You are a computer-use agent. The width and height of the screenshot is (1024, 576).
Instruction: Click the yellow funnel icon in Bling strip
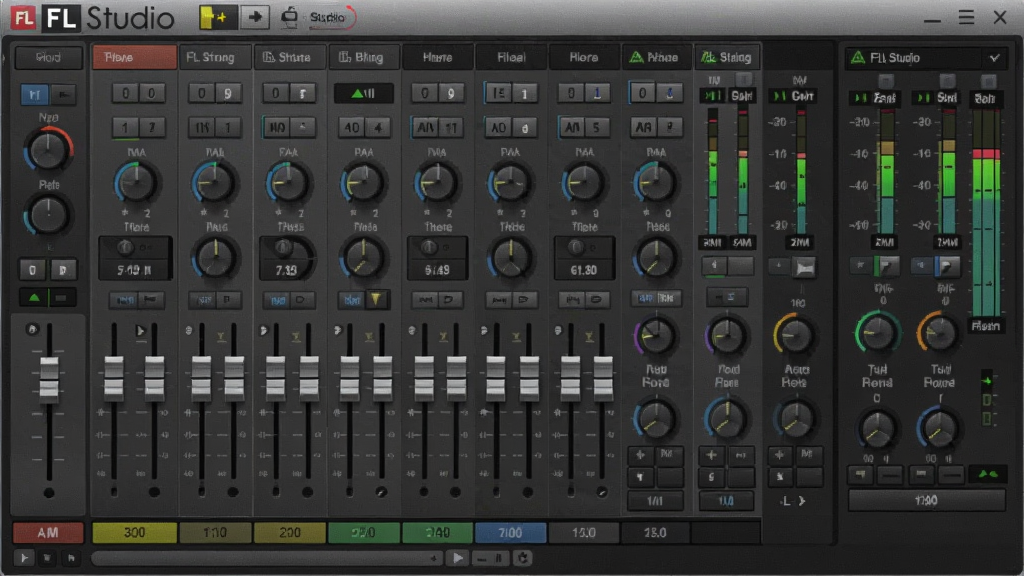[x=376, y=299]
